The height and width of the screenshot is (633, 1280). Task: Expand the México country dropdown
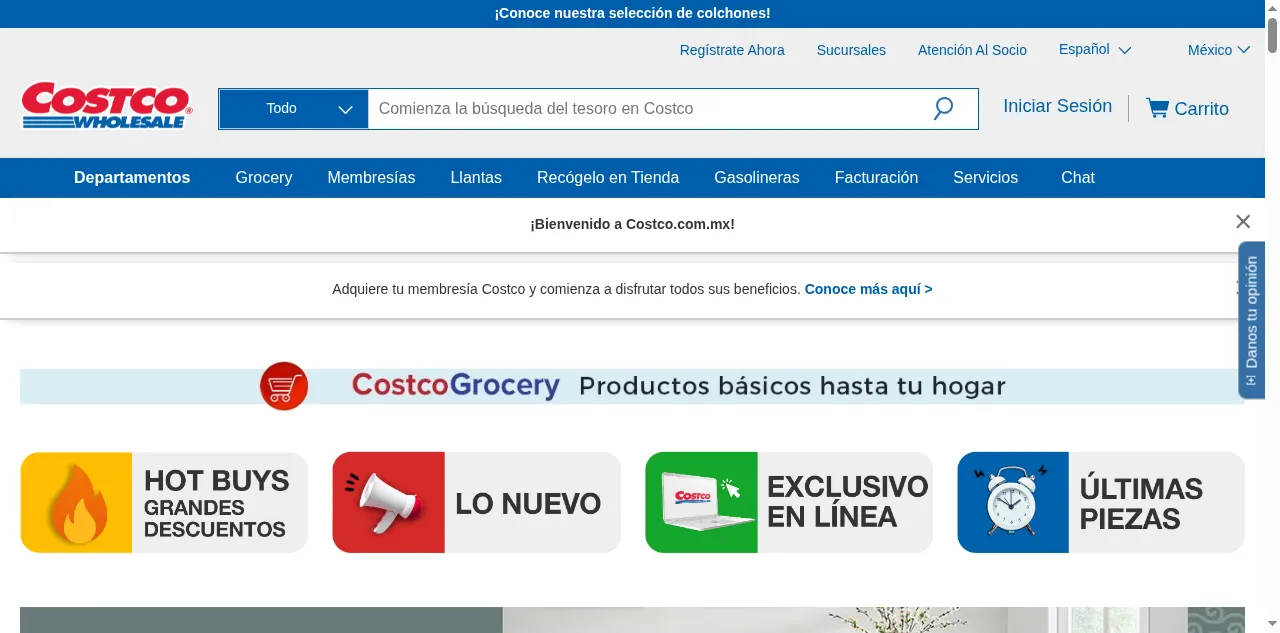[1219, 50]
